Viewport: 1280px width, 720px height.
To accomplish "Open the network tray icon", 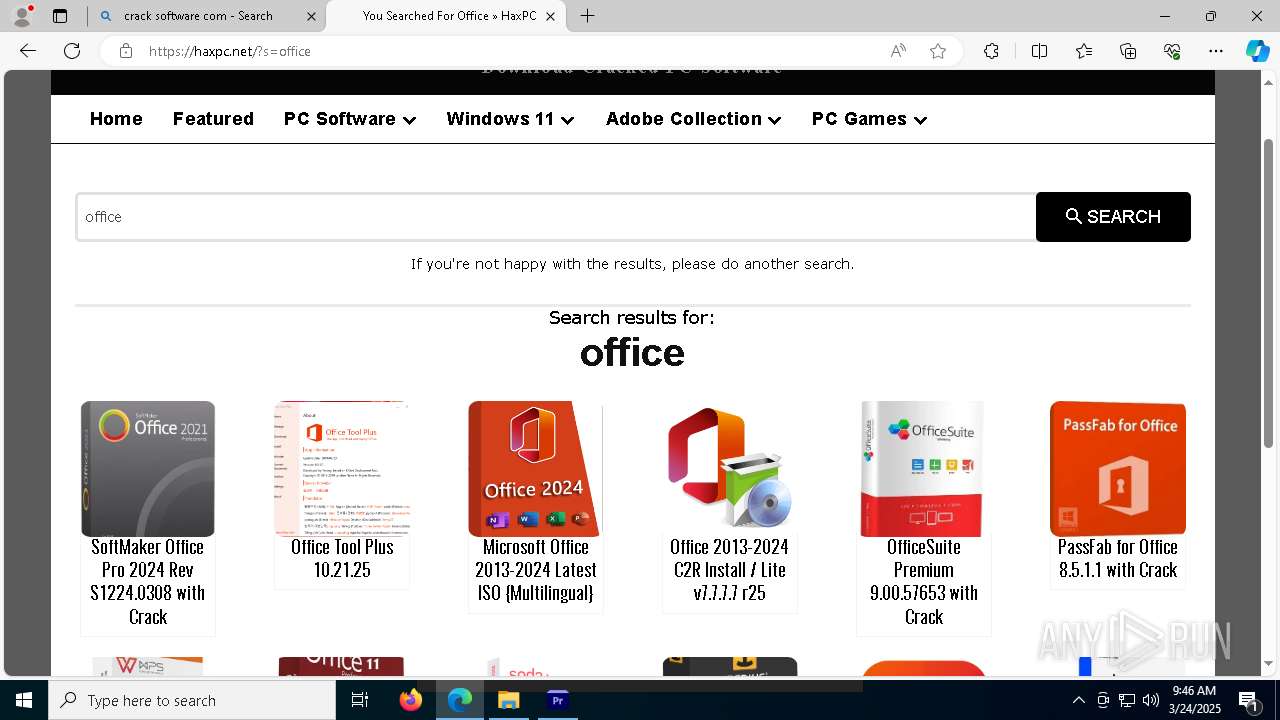I will coord(1127,700).
